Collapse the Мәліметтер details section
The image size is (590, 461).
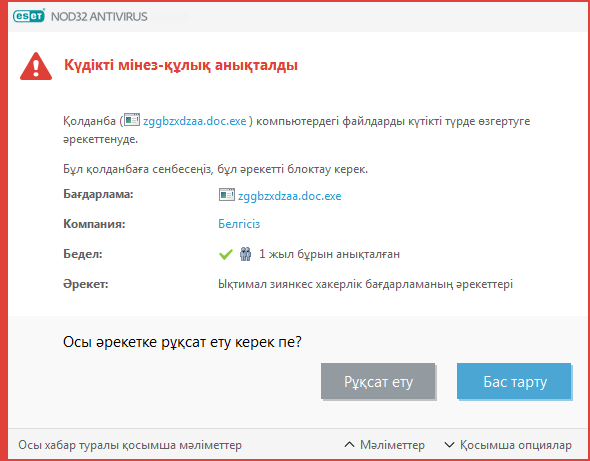point(385,445)
